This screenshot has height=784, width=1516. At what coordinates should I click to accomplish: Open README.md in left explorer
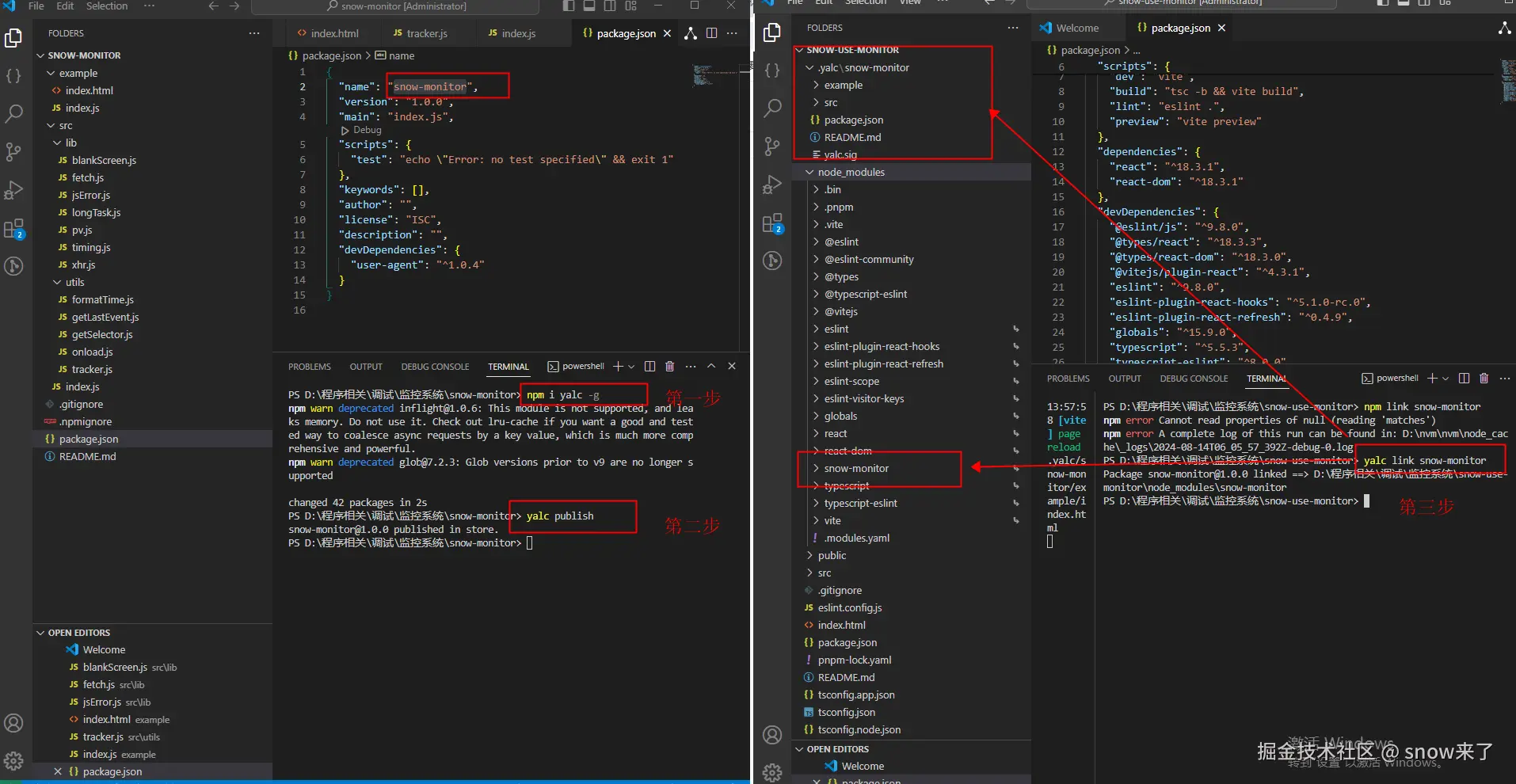[x=87, y=456]
